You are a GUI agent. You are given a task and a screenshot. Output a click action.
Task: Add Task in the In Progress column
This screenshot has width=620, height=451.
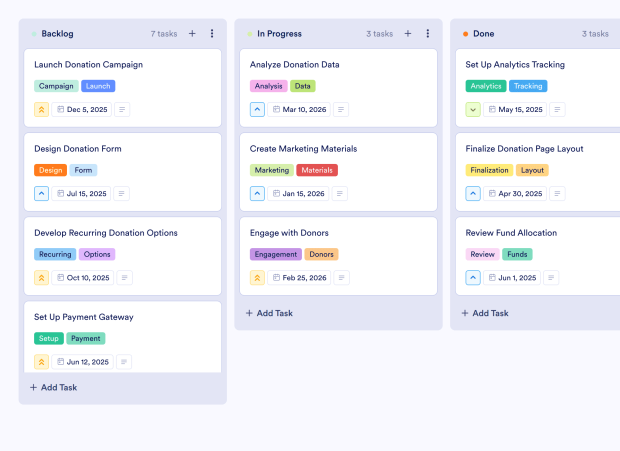[x=270, y=313]
